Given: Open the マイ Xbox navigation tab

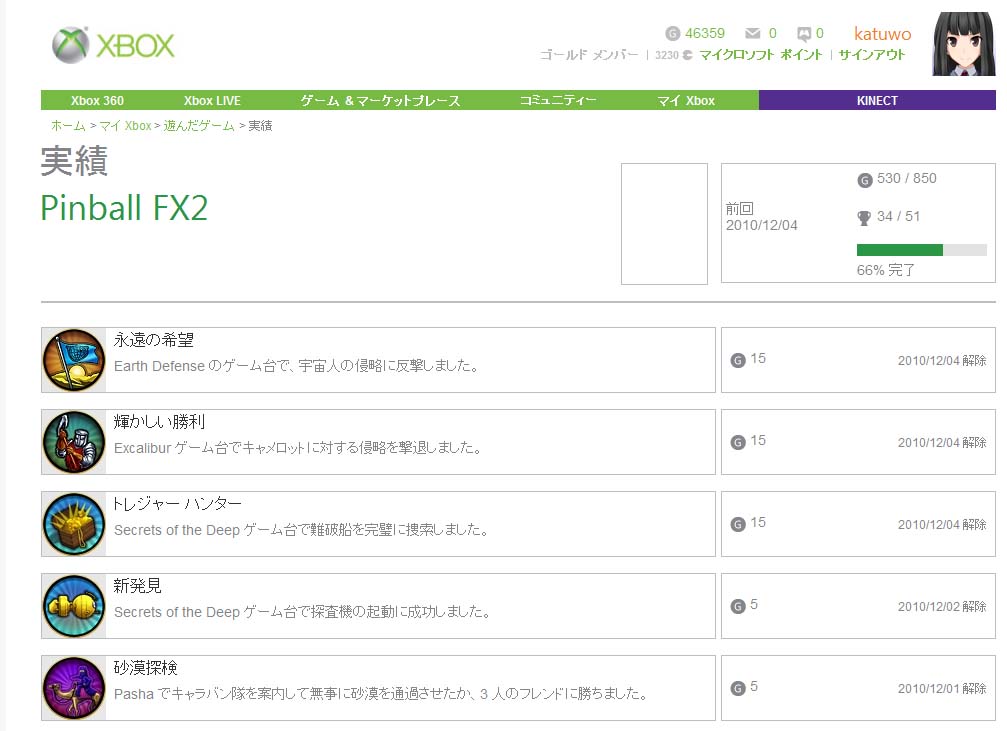Looking at the screenshot, I should pos(686,101).
